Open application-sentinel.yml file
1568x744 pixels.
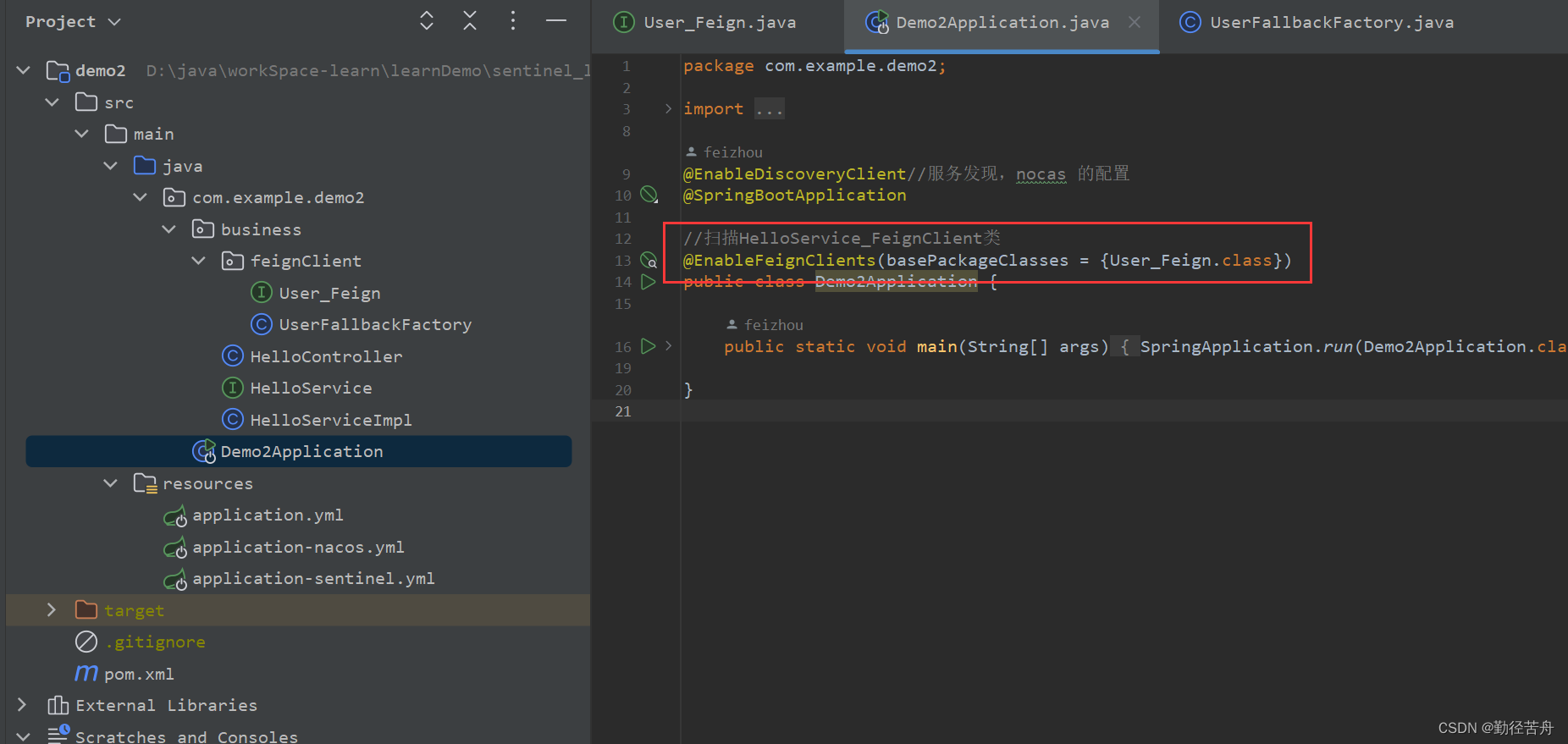(313, 578)
